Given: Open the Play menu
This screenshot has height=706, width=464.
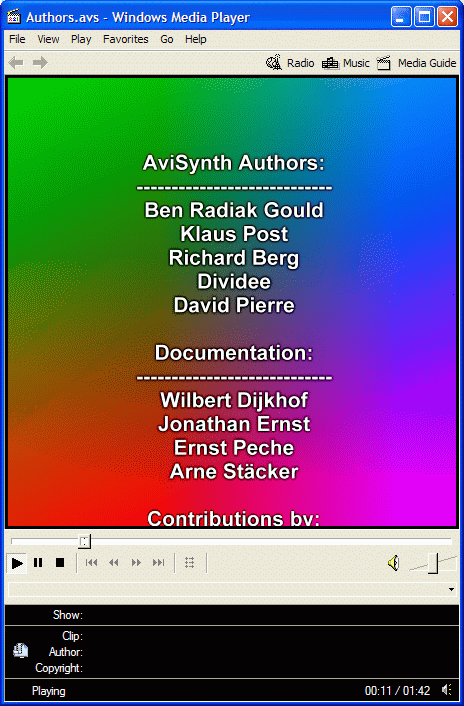Looking at the screenshot, I should tap(81, 39).
